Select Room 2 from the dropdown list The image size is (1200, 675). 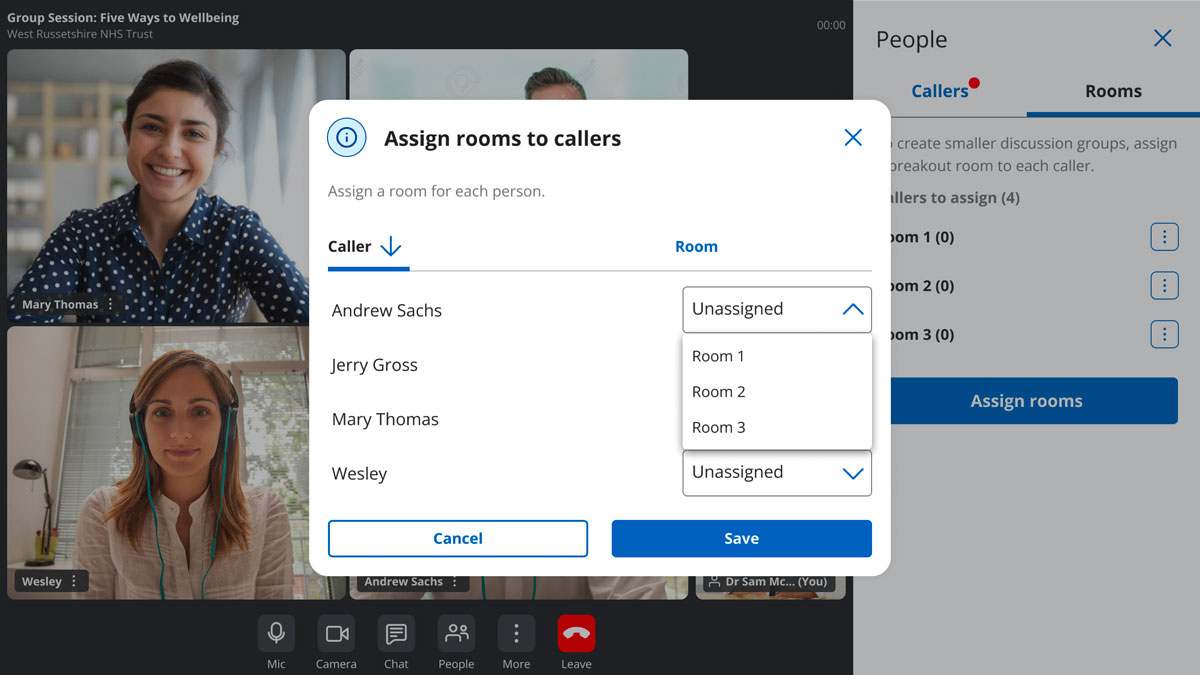[719, 392]
